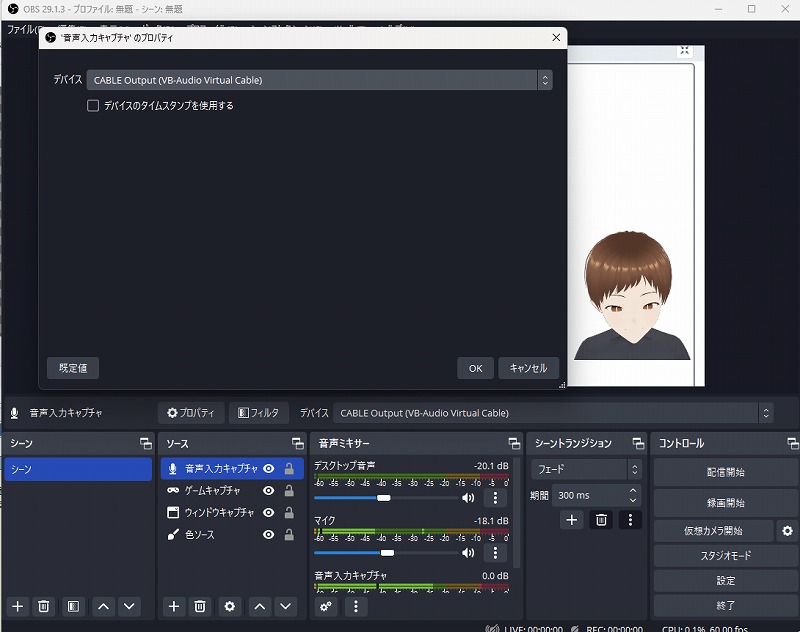Adjust デスクトップ音声 volume slider
The image size is (800, 632).
pos(386,498)
